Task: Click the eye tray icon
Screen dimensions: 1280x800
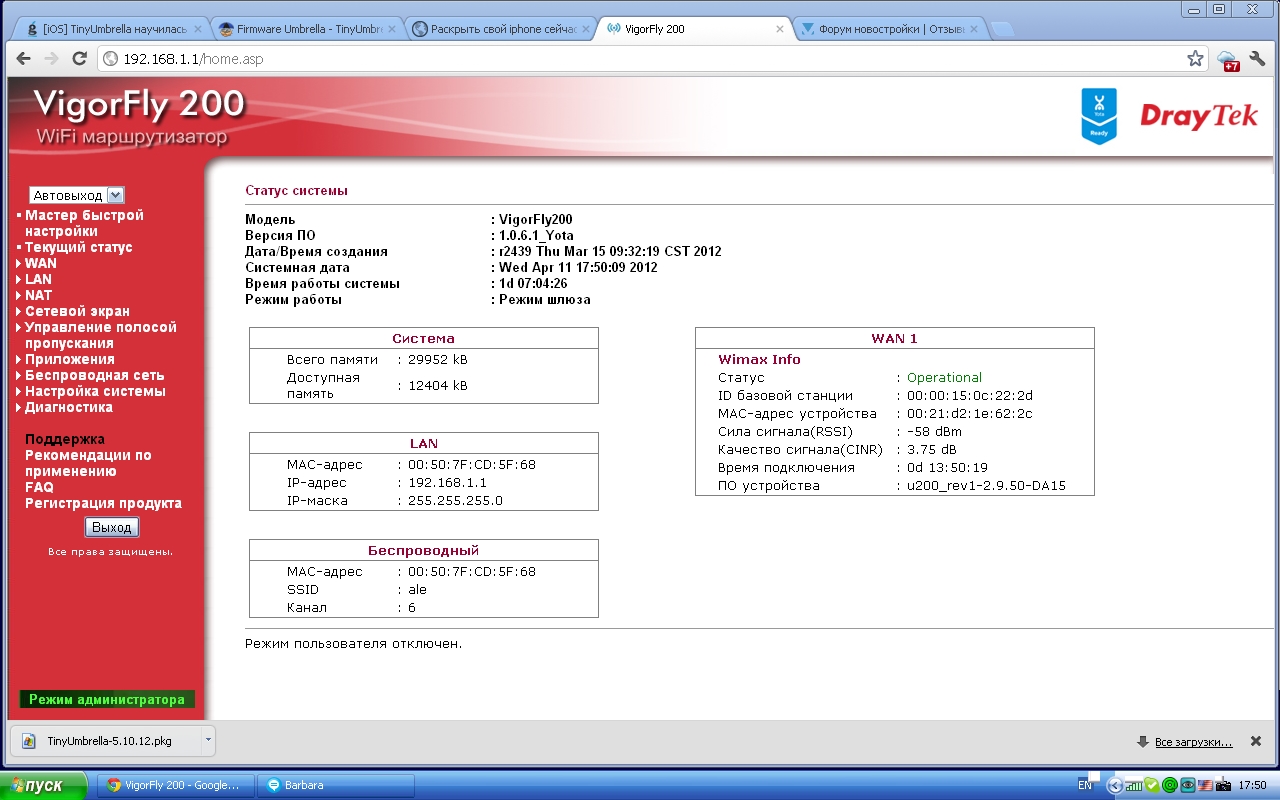Action: [1188, 785]
